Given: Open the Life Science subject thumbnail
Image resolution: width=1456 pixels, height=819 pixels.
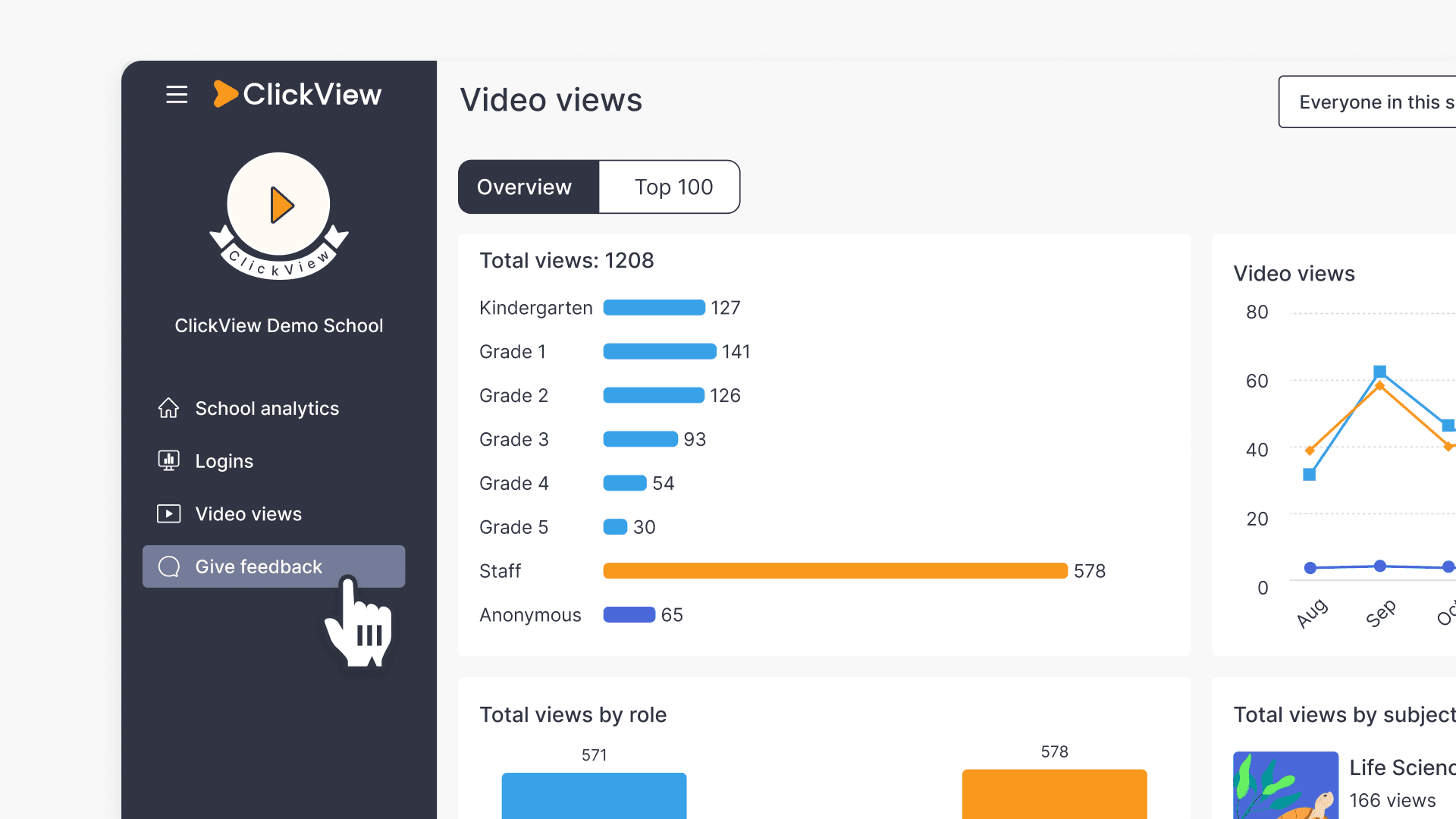Looking at the screenshot, I should [x=1286, y=785].
